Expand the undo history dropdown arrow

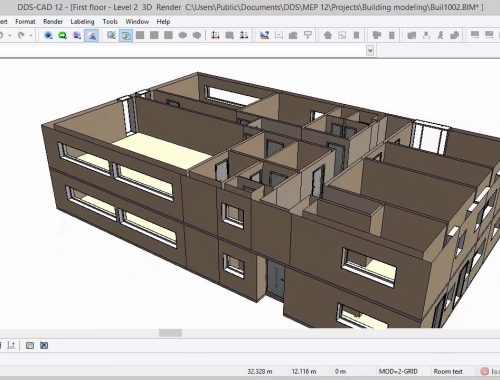(x=10, y=35)
